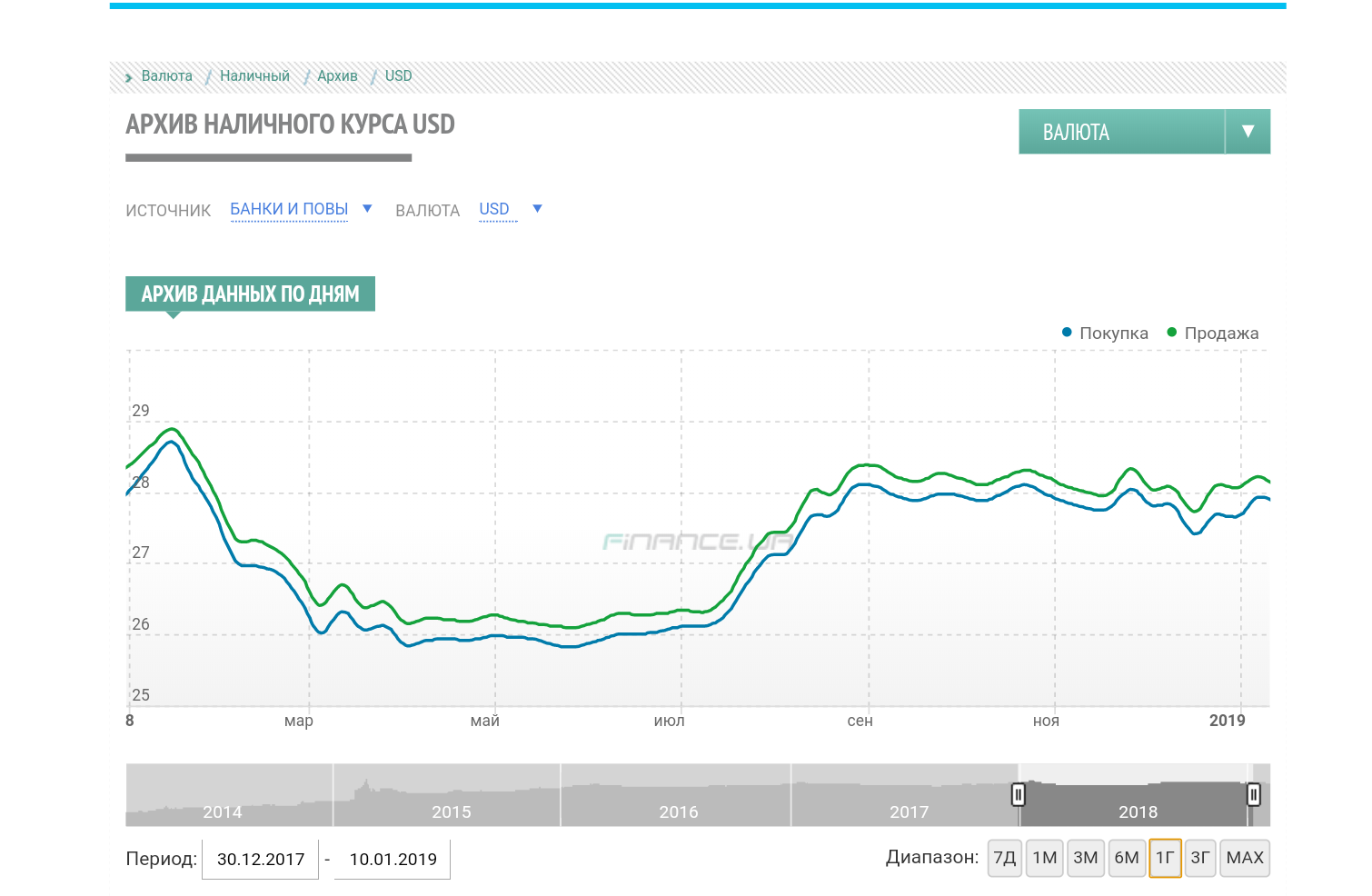The height and width of the screenshot is (896, 1372).
Task: Toggle the Покупка series in legend
Action: click(x=1105, y=334)
